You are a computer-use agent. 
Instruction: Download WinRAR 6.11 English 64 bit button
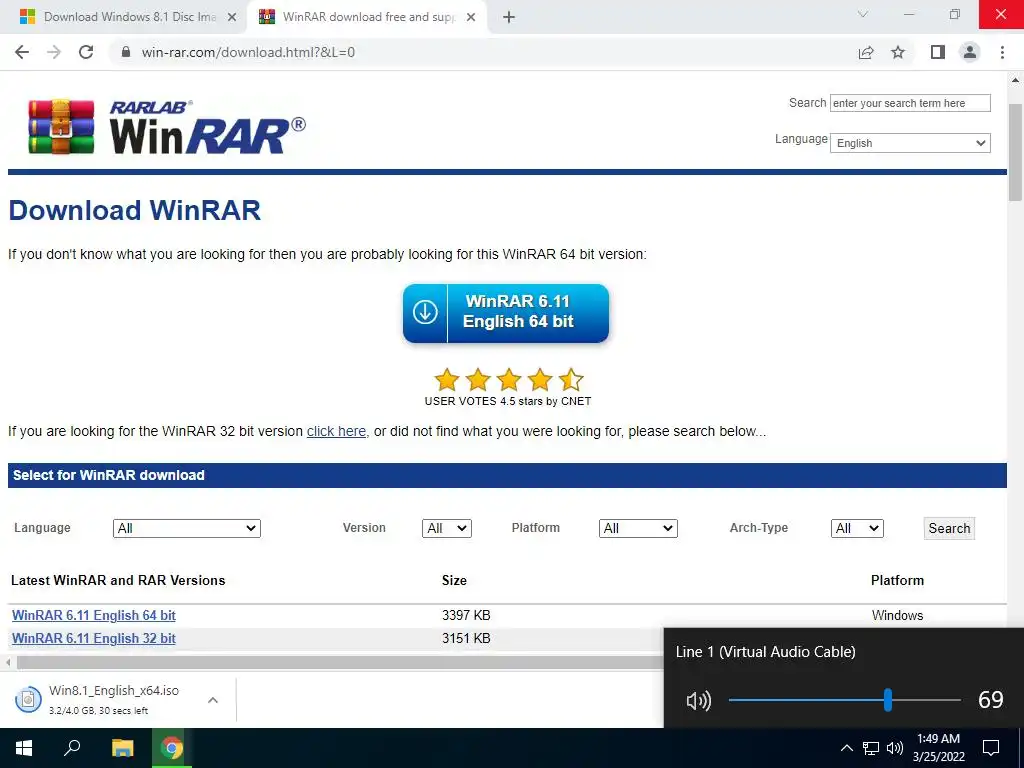(x=506, y=313)
